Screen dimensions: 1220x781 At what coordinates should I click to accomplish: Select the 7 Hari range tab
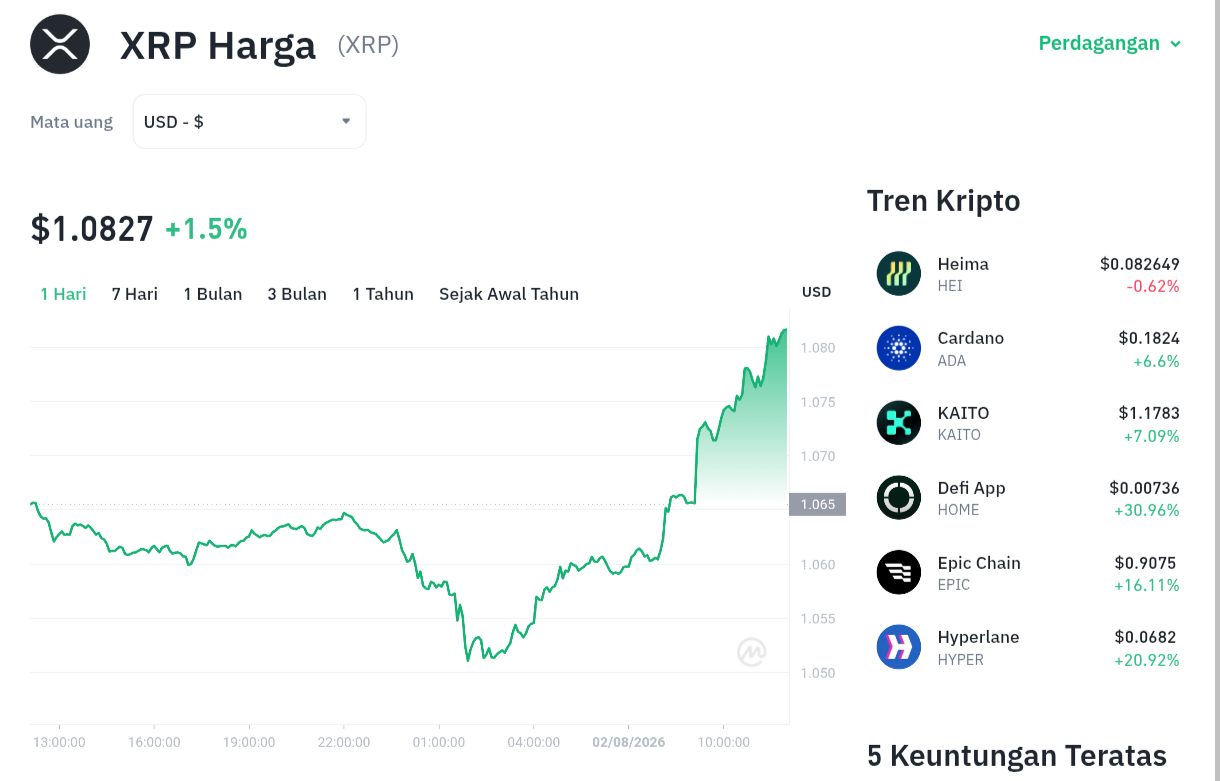tap(135, 294)
